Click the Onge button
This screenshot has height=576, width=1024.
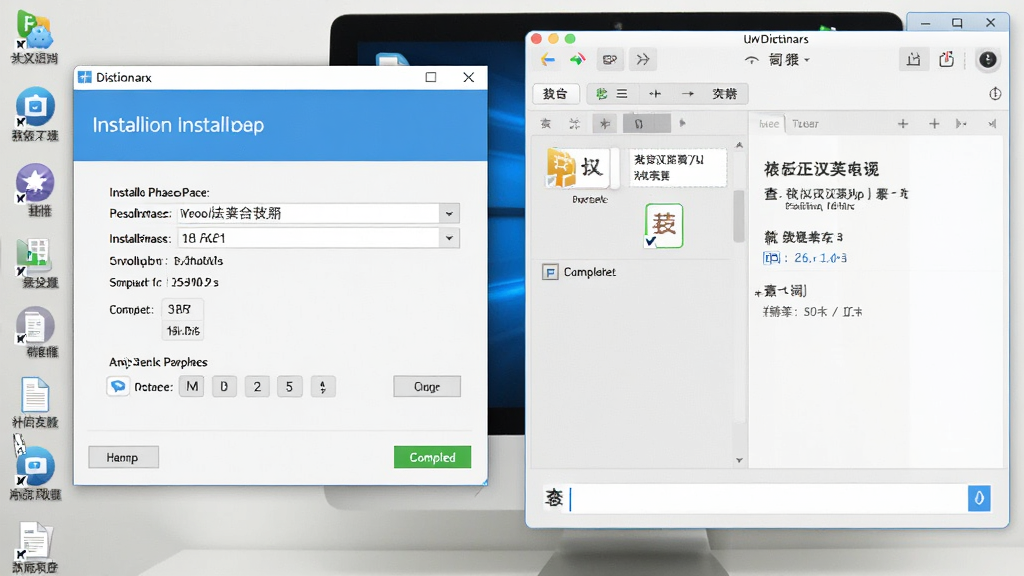point(427,387)
